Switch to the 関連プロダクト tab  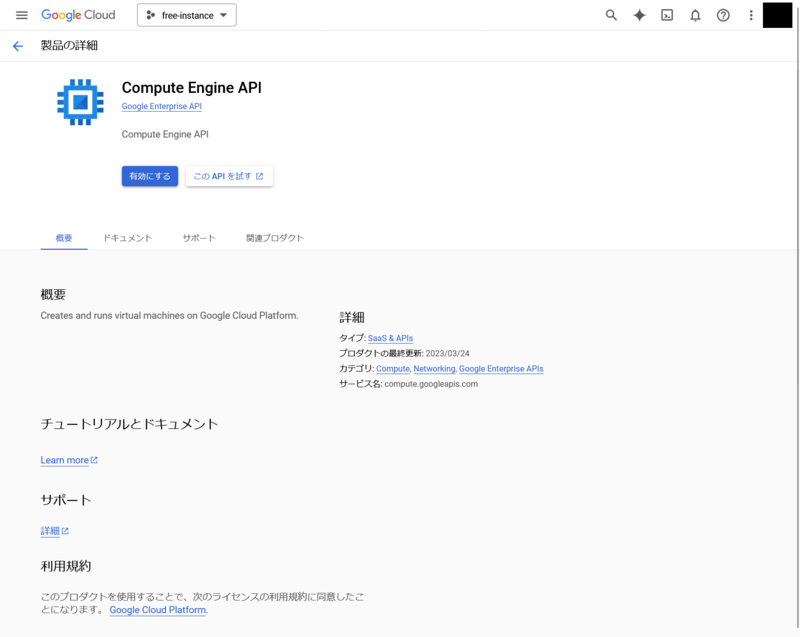274,238
